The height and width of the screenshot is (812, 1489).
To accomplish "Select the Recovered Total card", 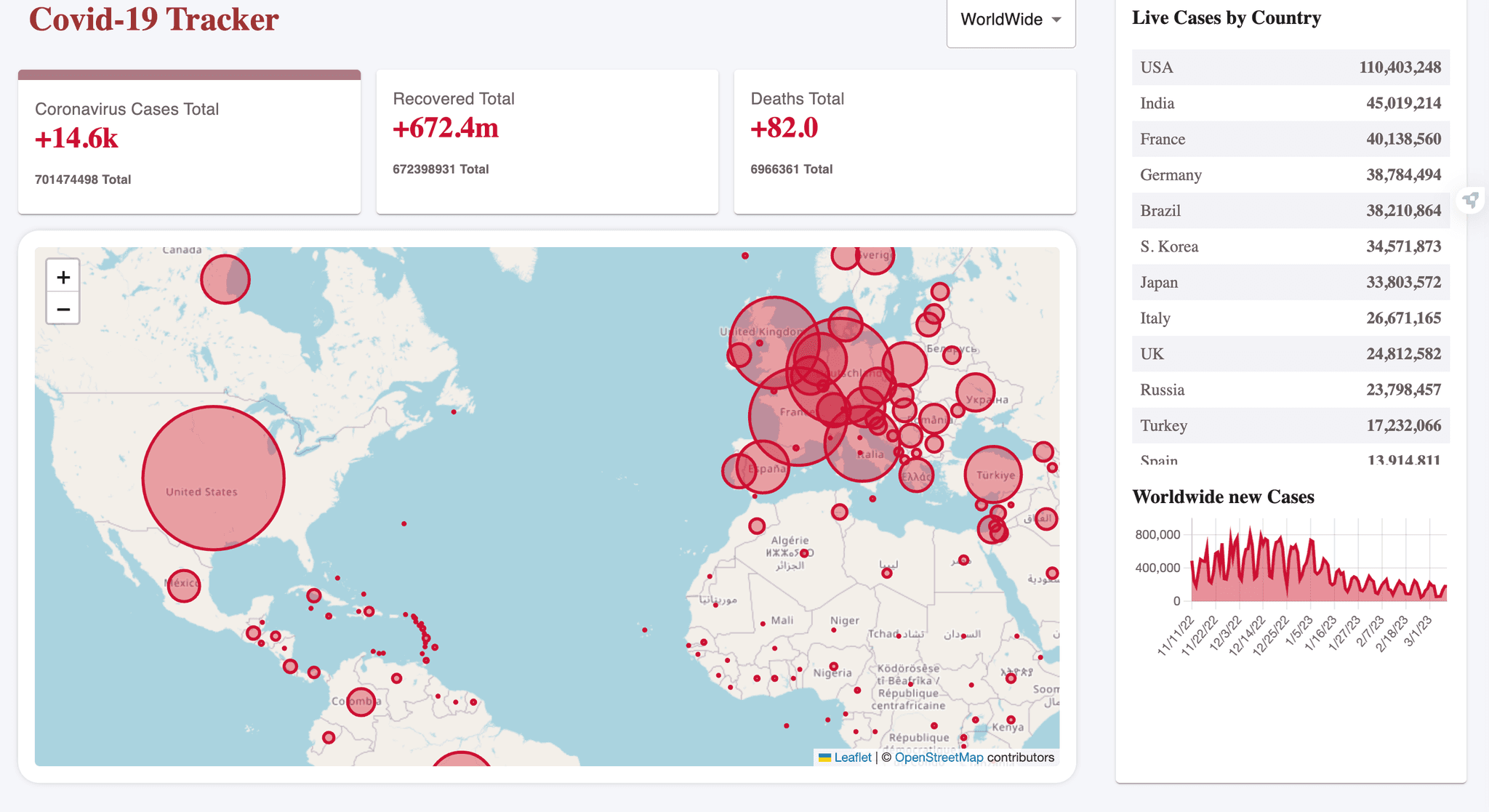I will coord(547,142).
